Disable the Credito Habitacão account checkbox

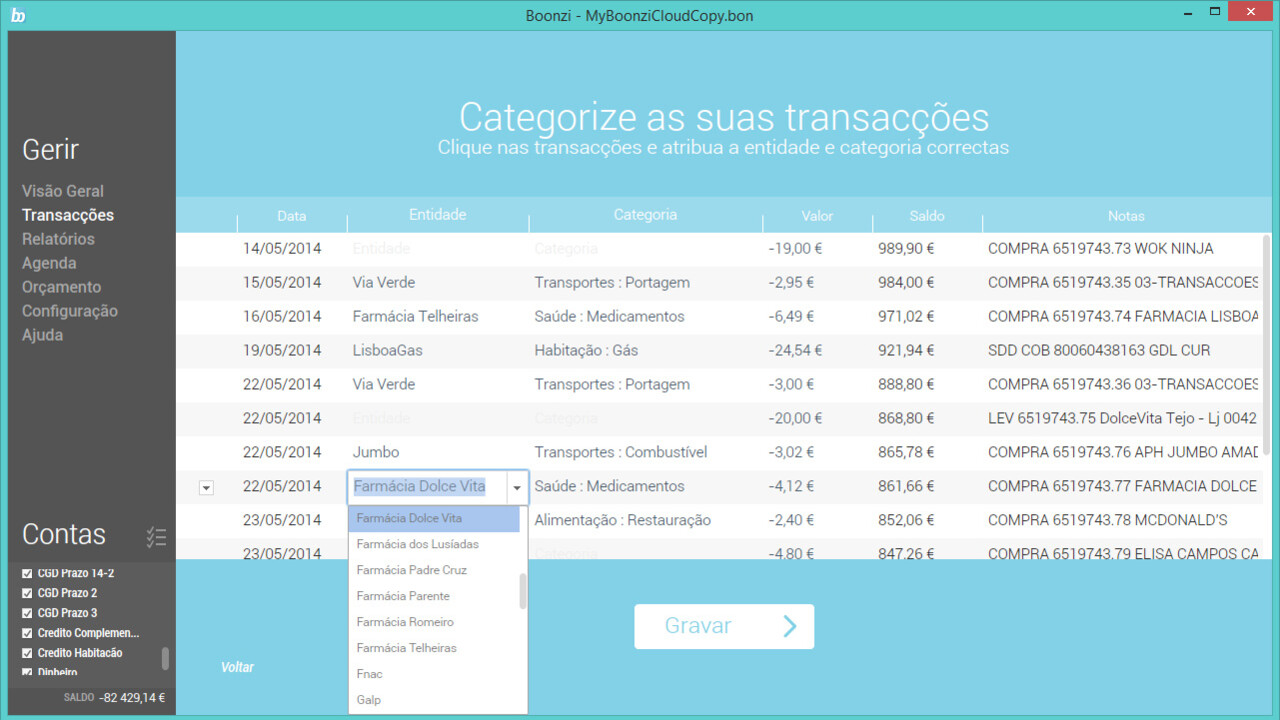point(28,653)
